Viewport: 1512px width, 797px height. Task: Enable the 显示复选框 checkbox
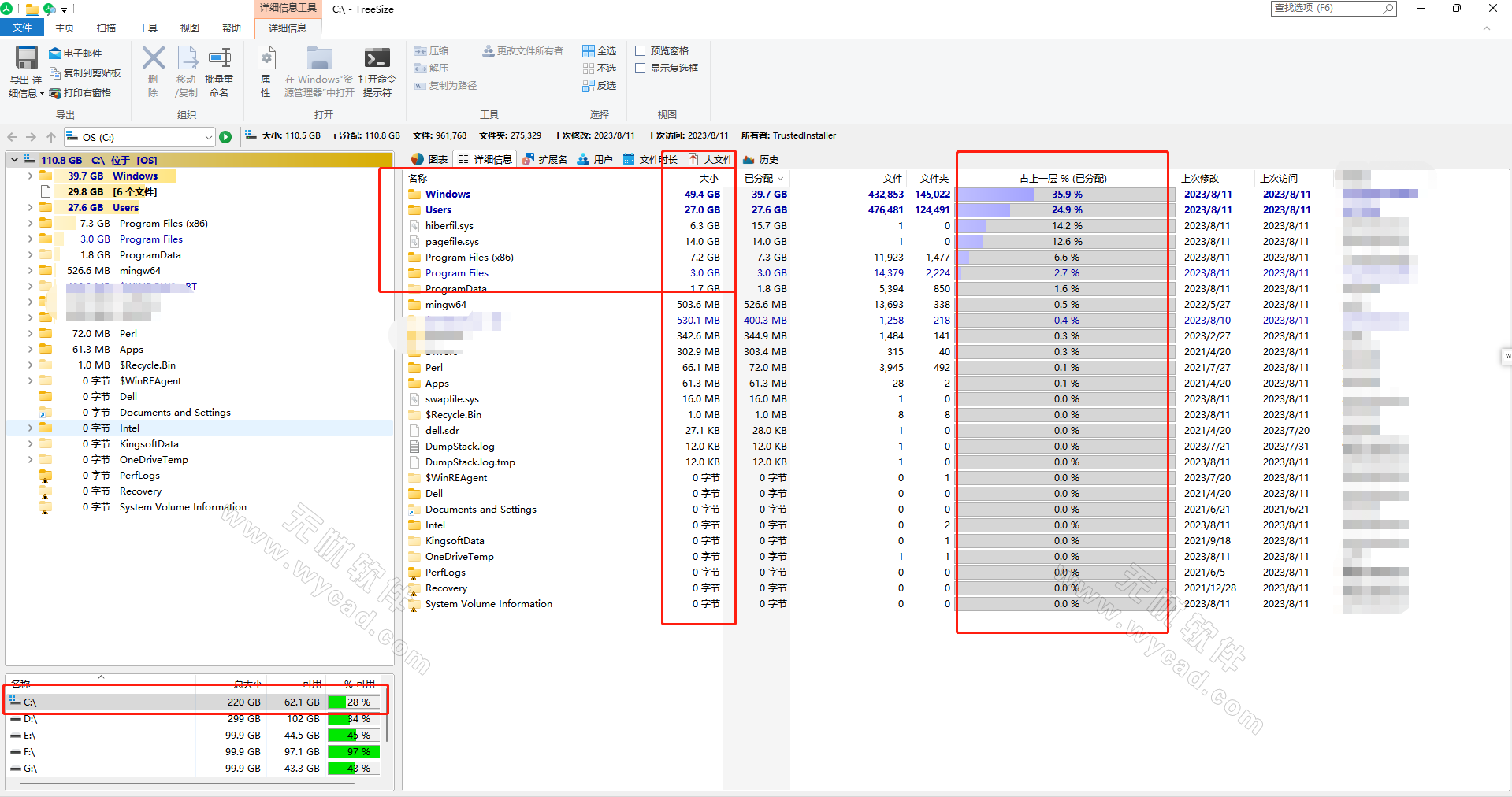point(640,68)
